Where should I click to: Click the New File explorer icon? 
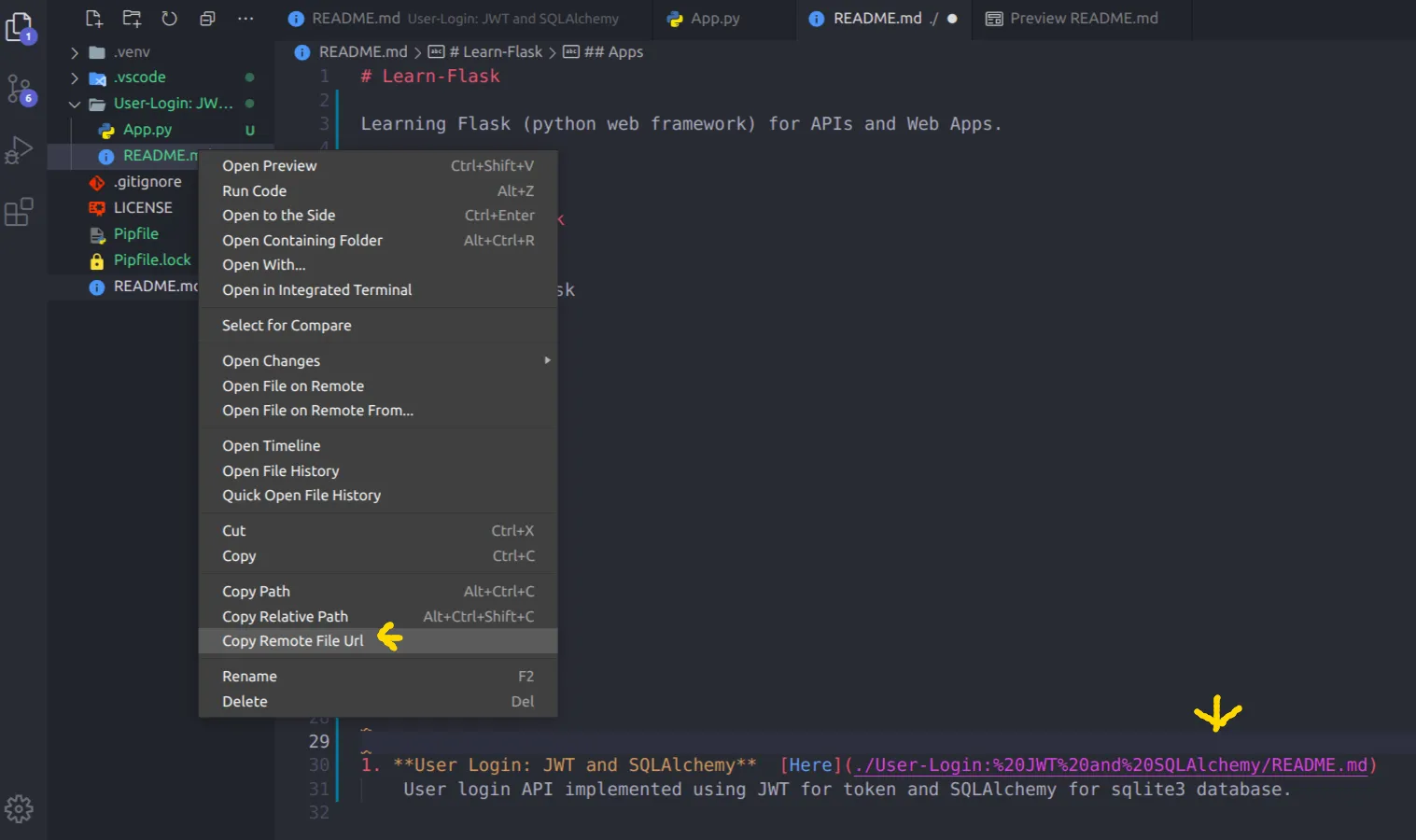[94, 19]
